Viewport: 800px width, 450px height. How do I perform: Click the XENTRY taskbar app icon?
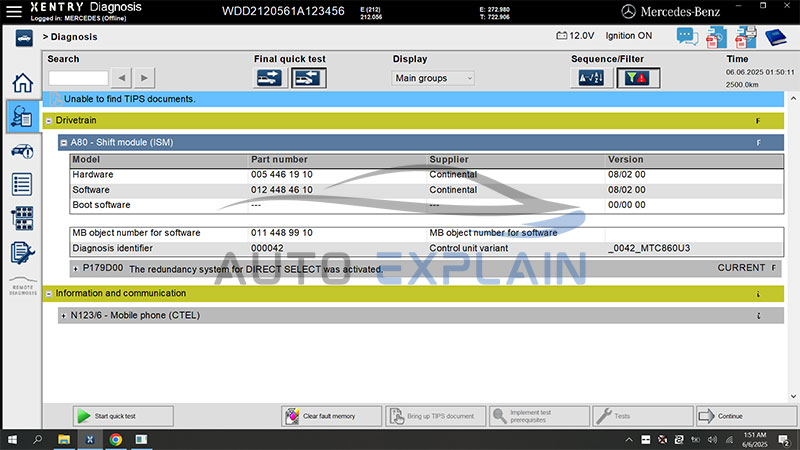(x=90, y=439)
